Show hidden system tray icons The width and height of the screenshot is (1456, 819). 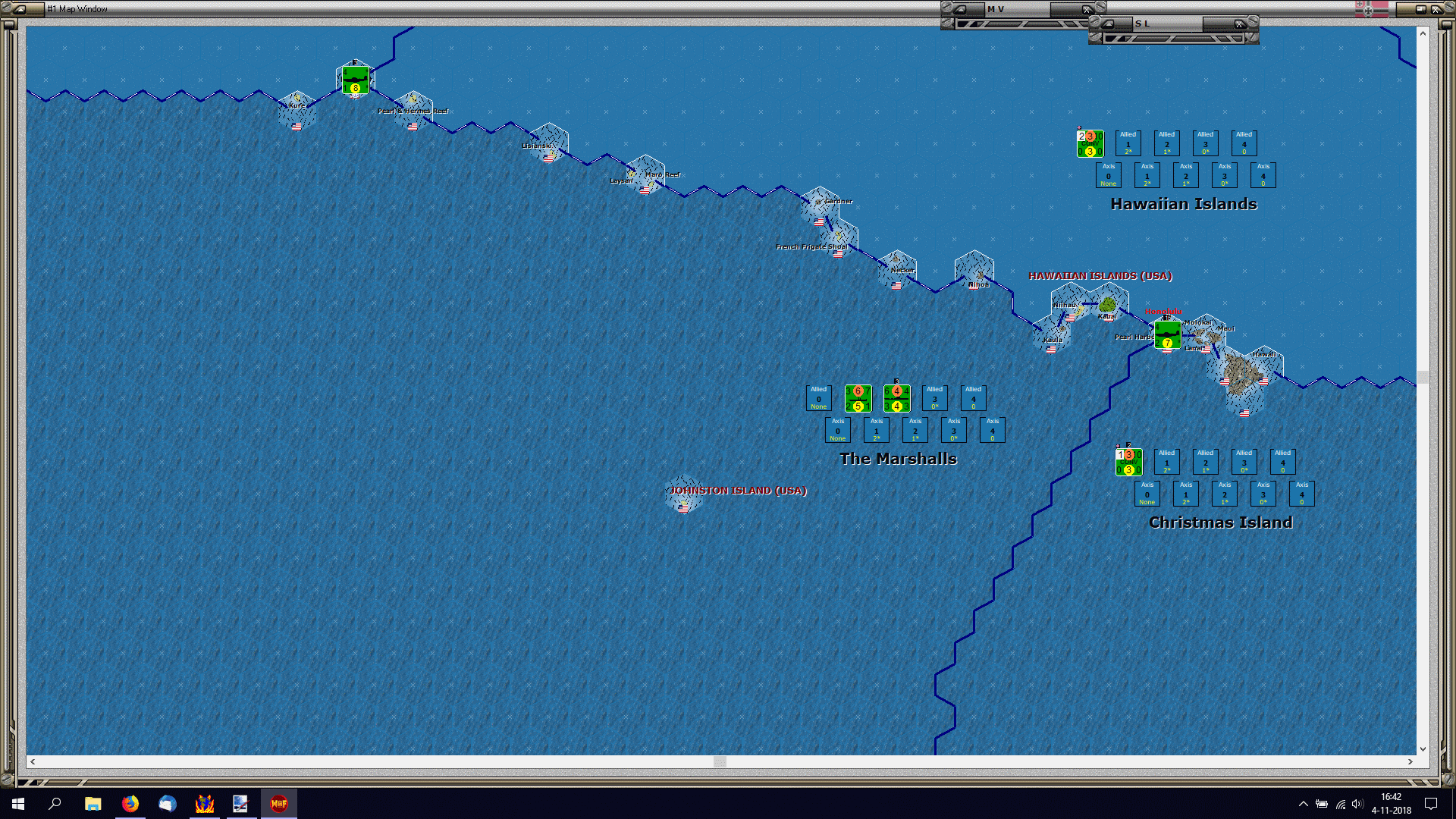coord(1303,804)
